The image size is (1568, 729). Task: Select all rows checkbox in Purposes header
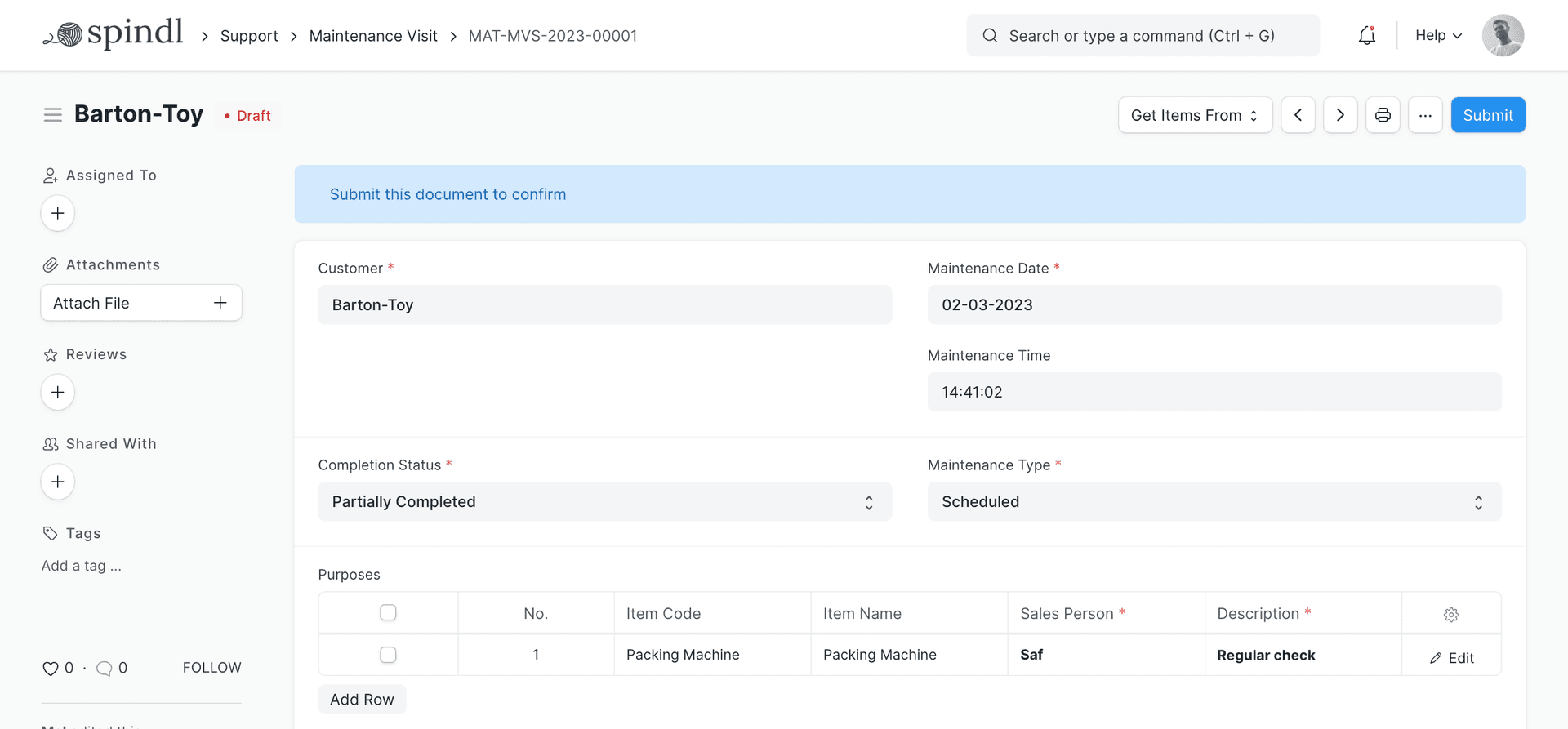pos(388,612)
